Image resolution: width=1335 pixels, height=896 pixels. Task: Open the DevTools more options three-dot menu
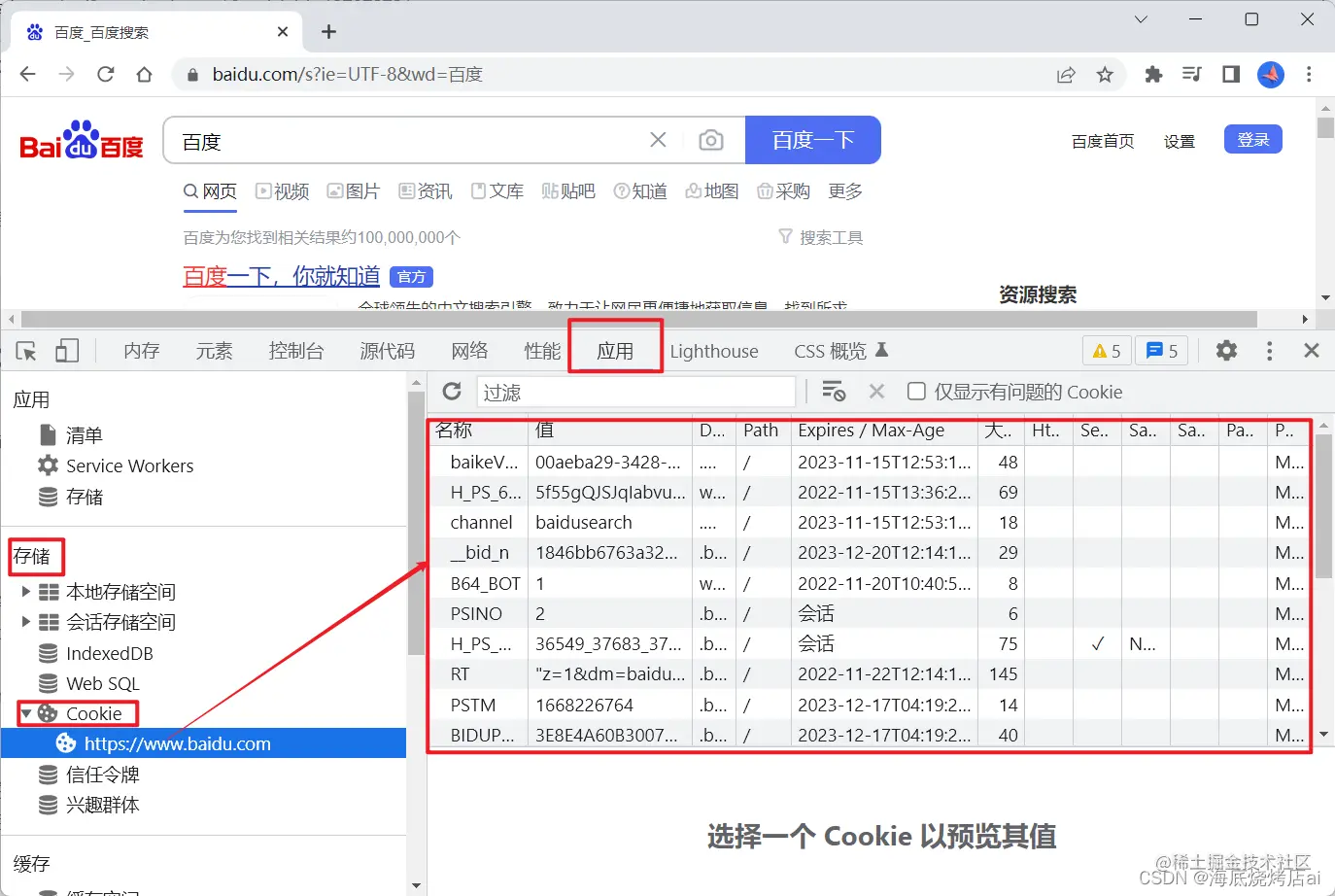click(1269, 351)
